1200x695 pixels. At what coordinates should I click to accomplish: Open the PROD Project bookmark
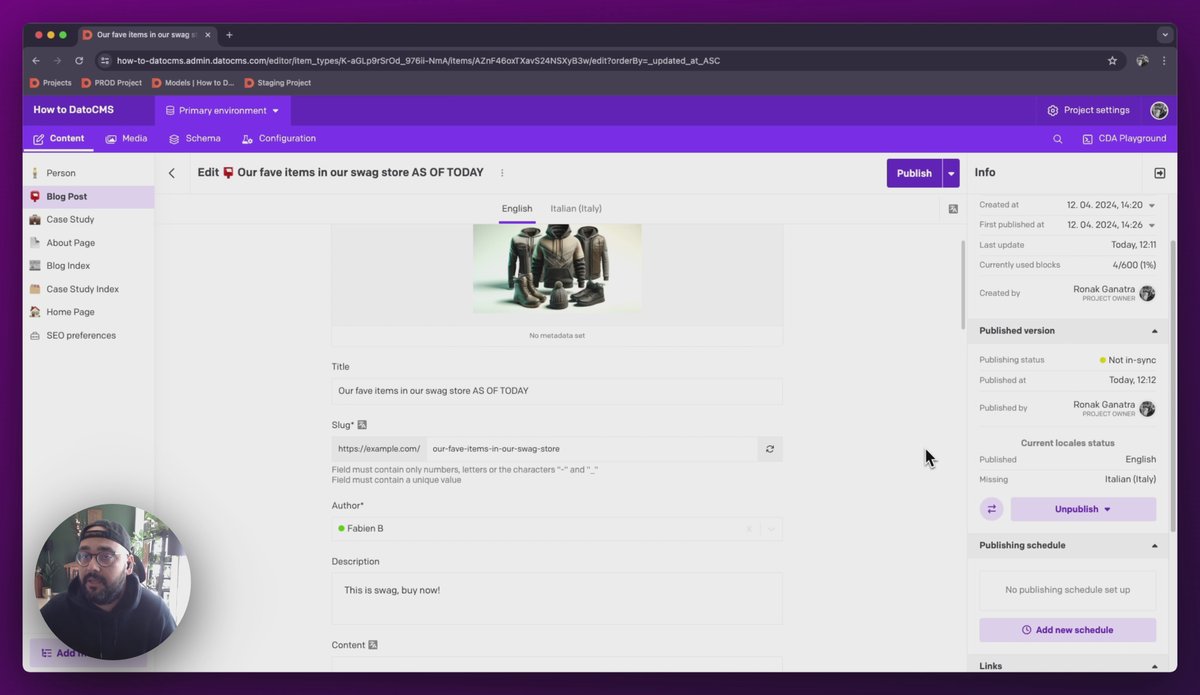click(112, 83)
